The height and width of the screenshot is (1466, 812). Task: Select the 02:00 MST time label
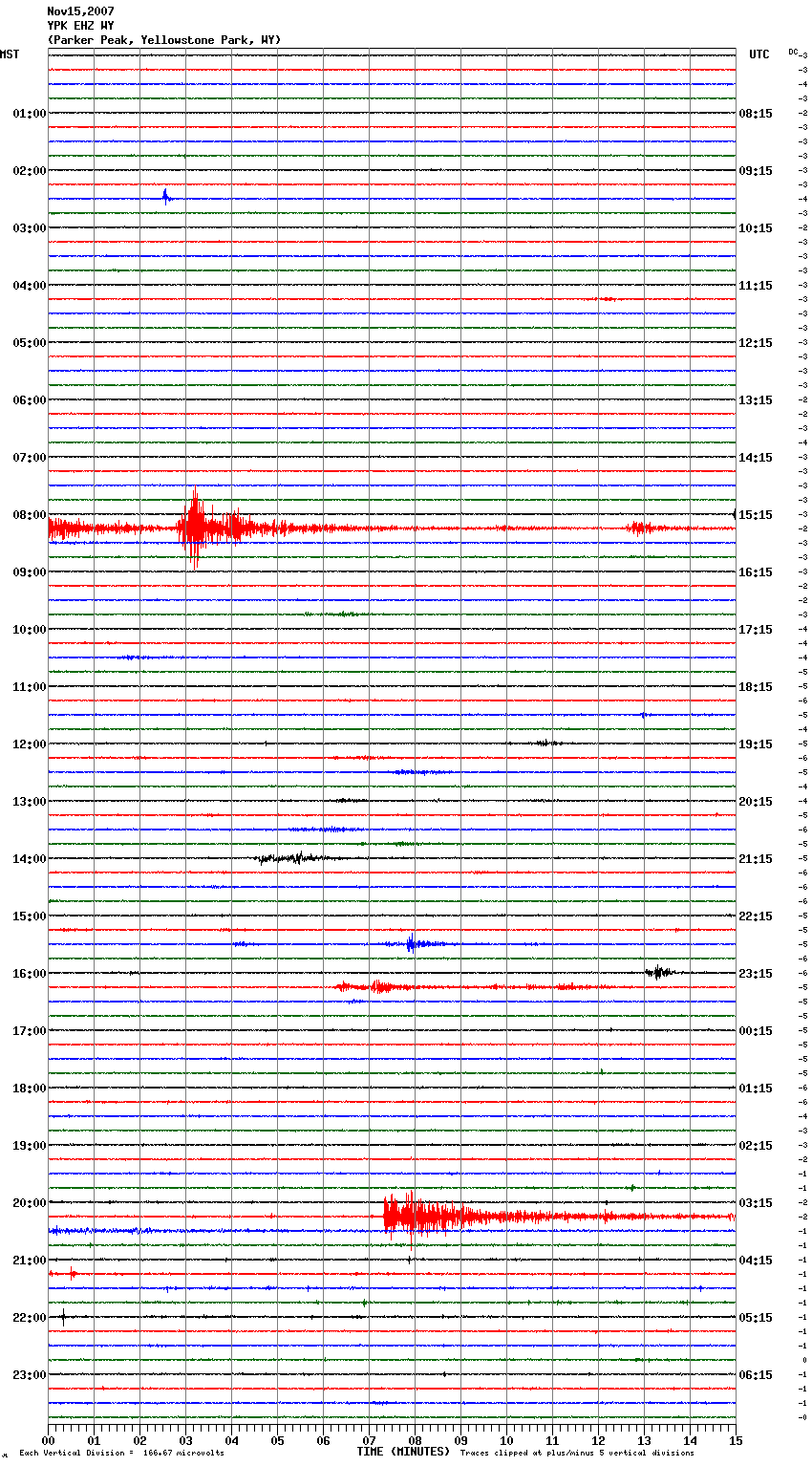(30, 171)
